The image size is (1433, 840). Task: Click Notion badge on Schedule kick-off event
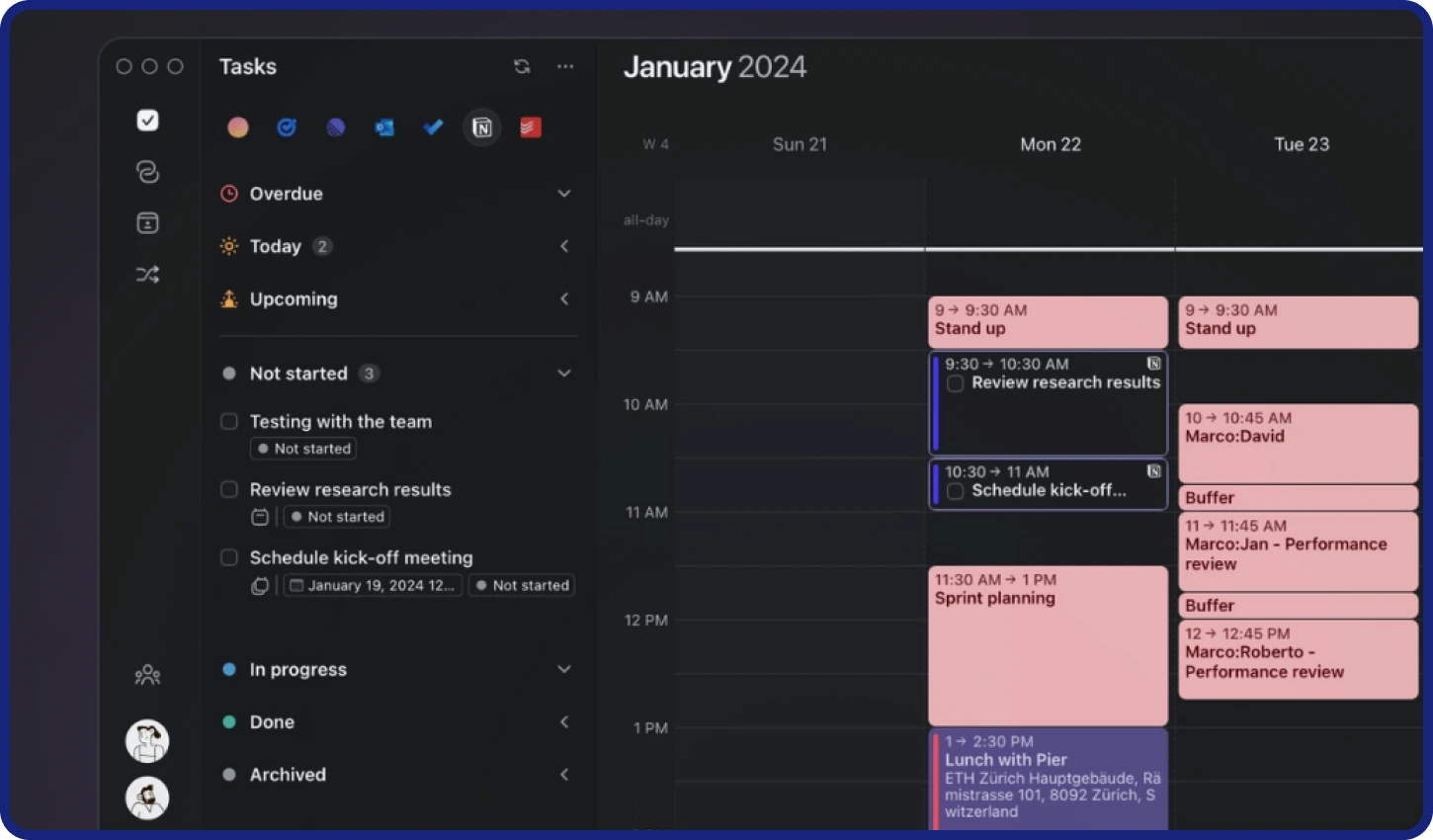pyautogui.click(x=1153, y=471)
